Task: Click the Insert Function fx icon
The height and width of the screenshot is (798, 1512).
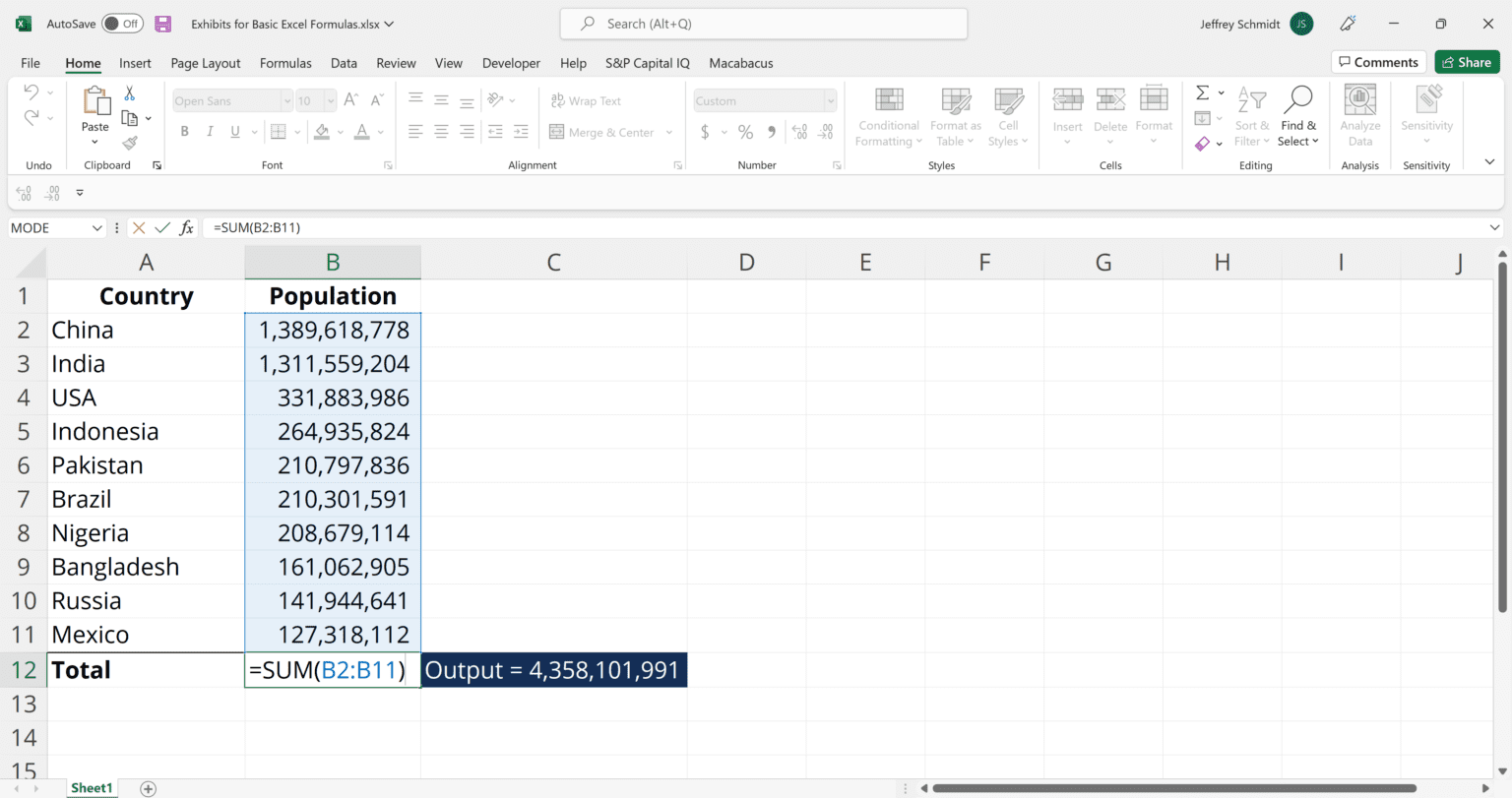Action: pyautogui.click(x=186, y=227)
